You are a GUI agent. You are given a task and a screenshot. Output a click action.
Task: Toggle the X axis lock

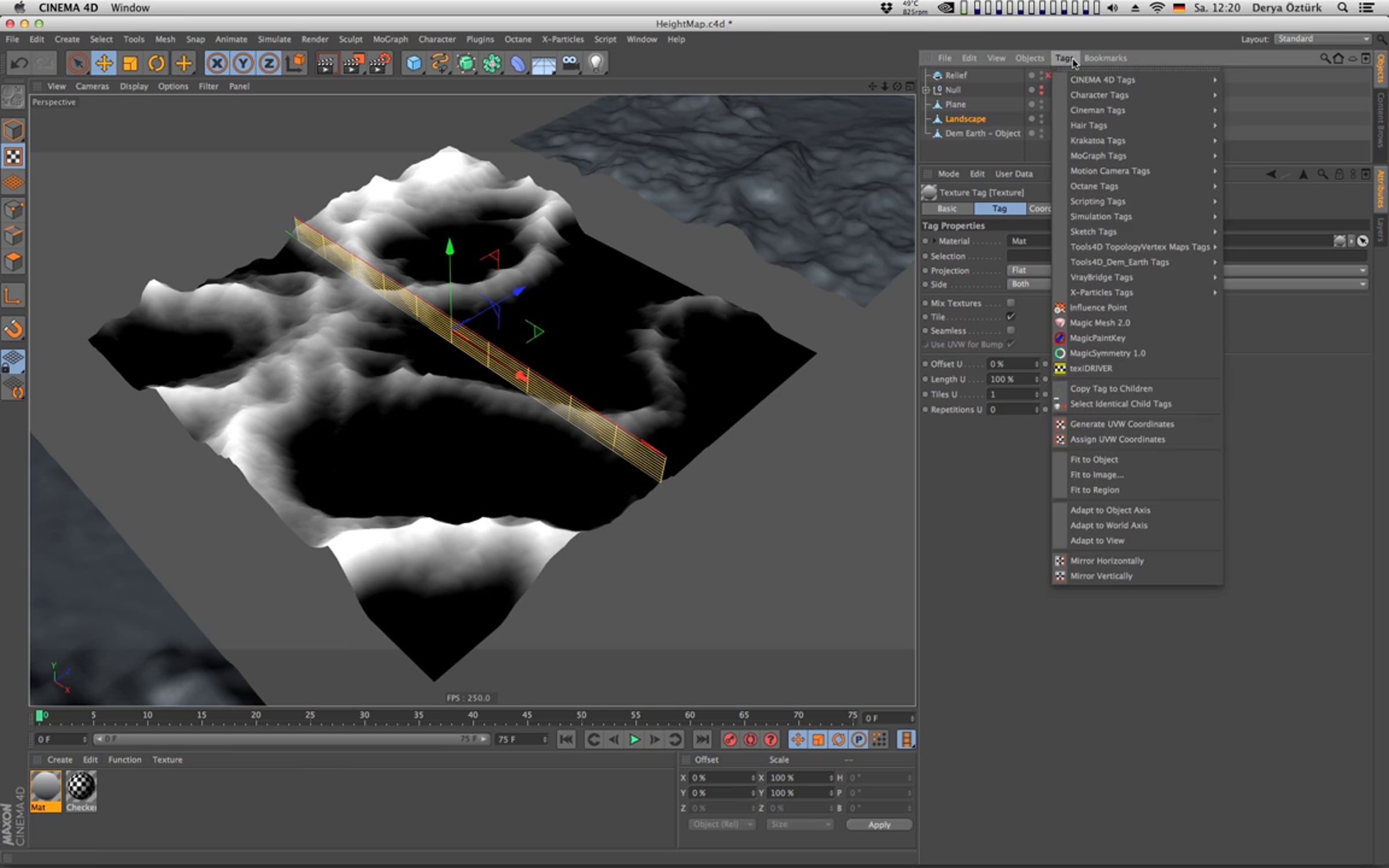point(217,63)
